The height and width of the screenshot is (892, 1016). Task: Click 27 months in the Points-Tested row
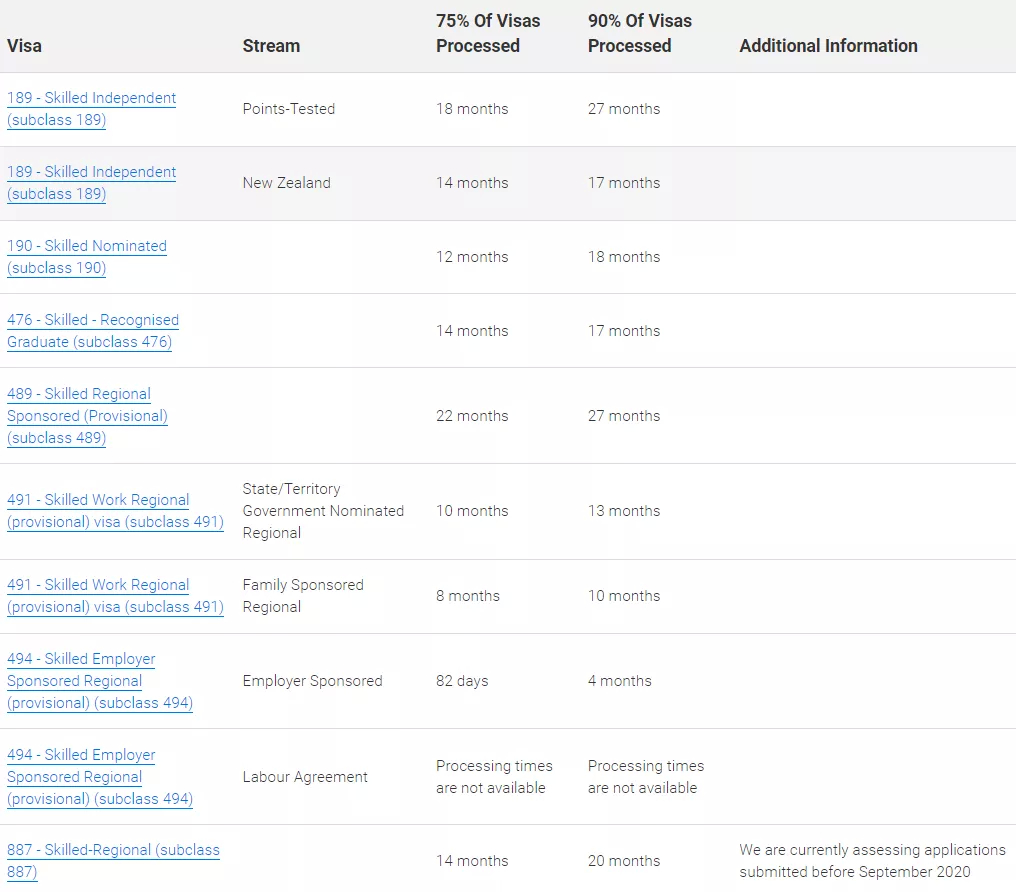[x=624, y=109]
